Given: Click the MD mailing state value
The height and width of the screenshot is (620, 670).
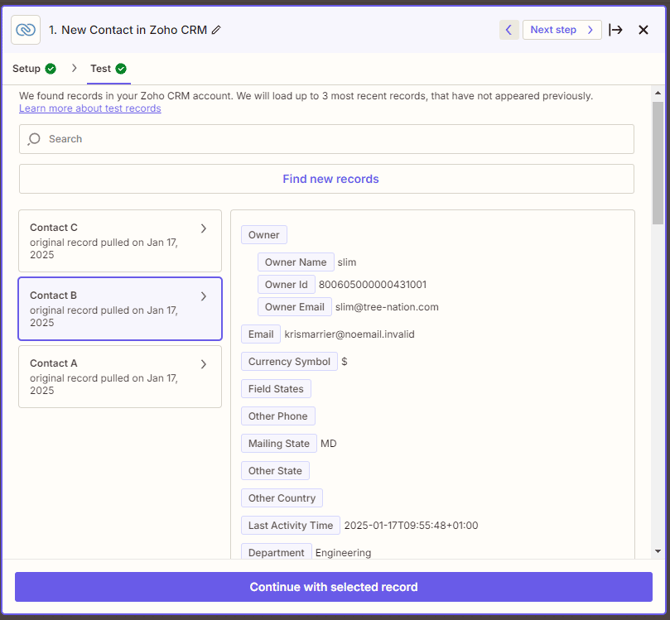Looking at the screenshot, I should (329, 444).
